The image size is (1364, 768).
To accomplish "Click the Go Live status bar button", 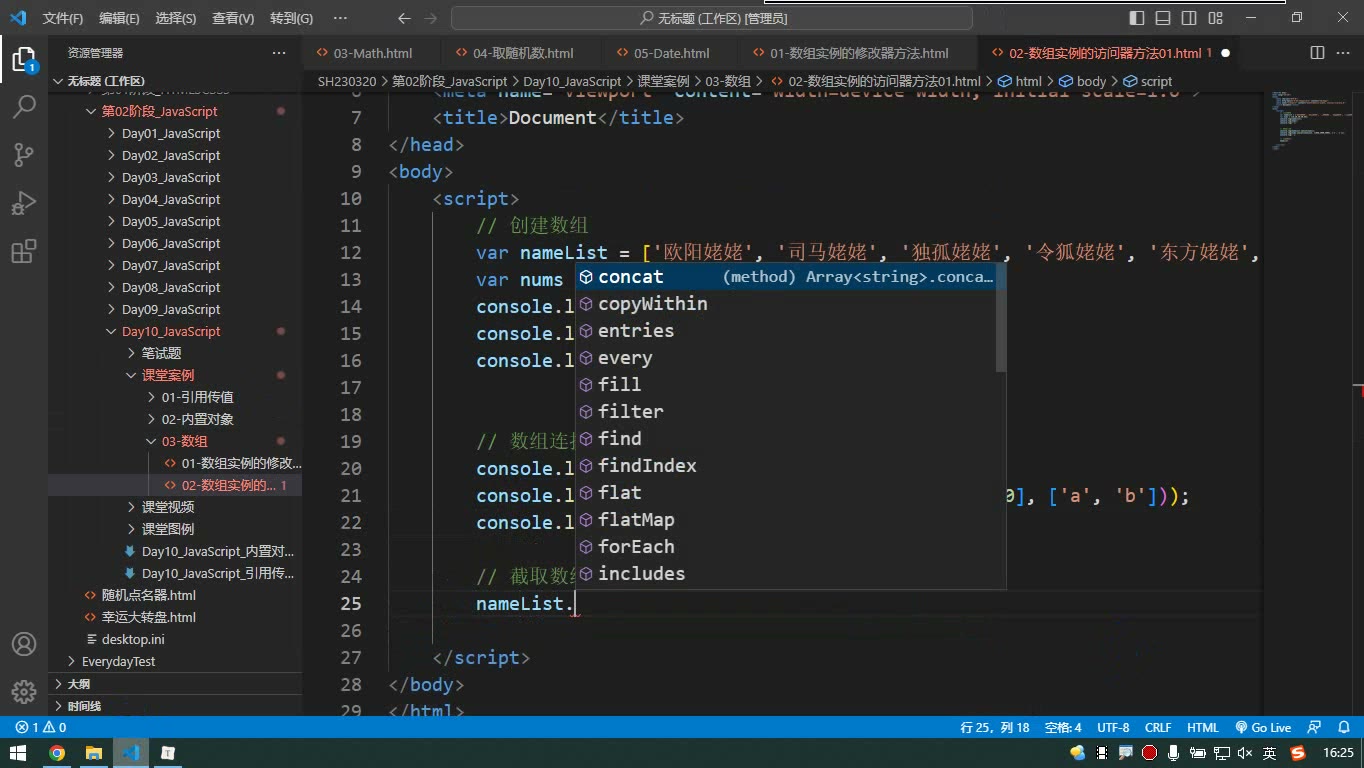I will 1263,728.
